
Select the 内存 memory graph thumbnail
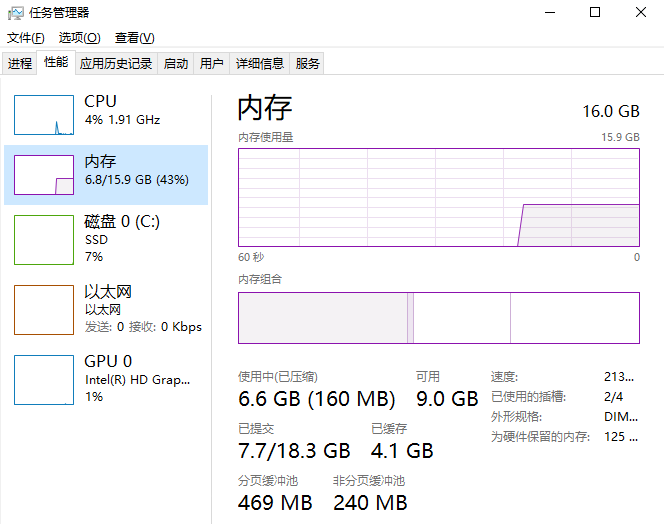click(44, 175)
